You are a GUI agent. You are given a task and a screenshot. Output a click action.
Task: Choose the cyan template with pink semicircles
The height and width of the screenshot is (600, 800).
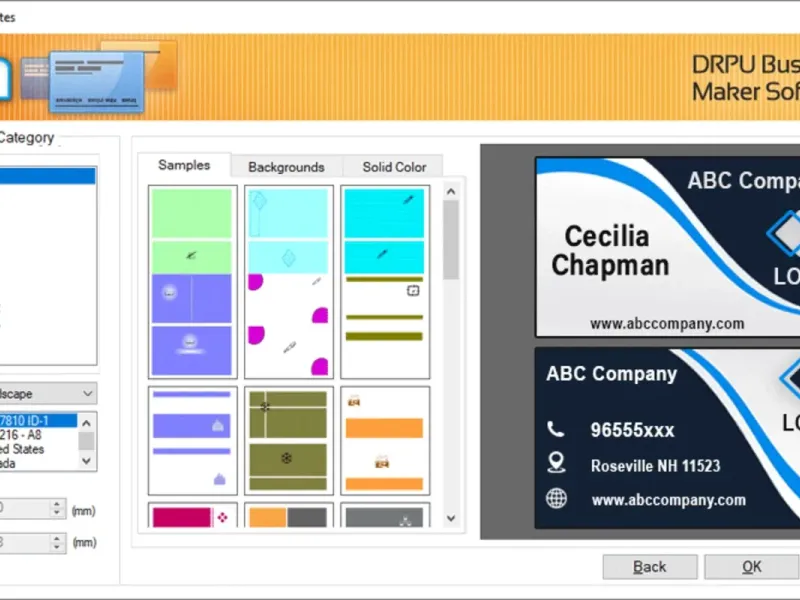289,282
